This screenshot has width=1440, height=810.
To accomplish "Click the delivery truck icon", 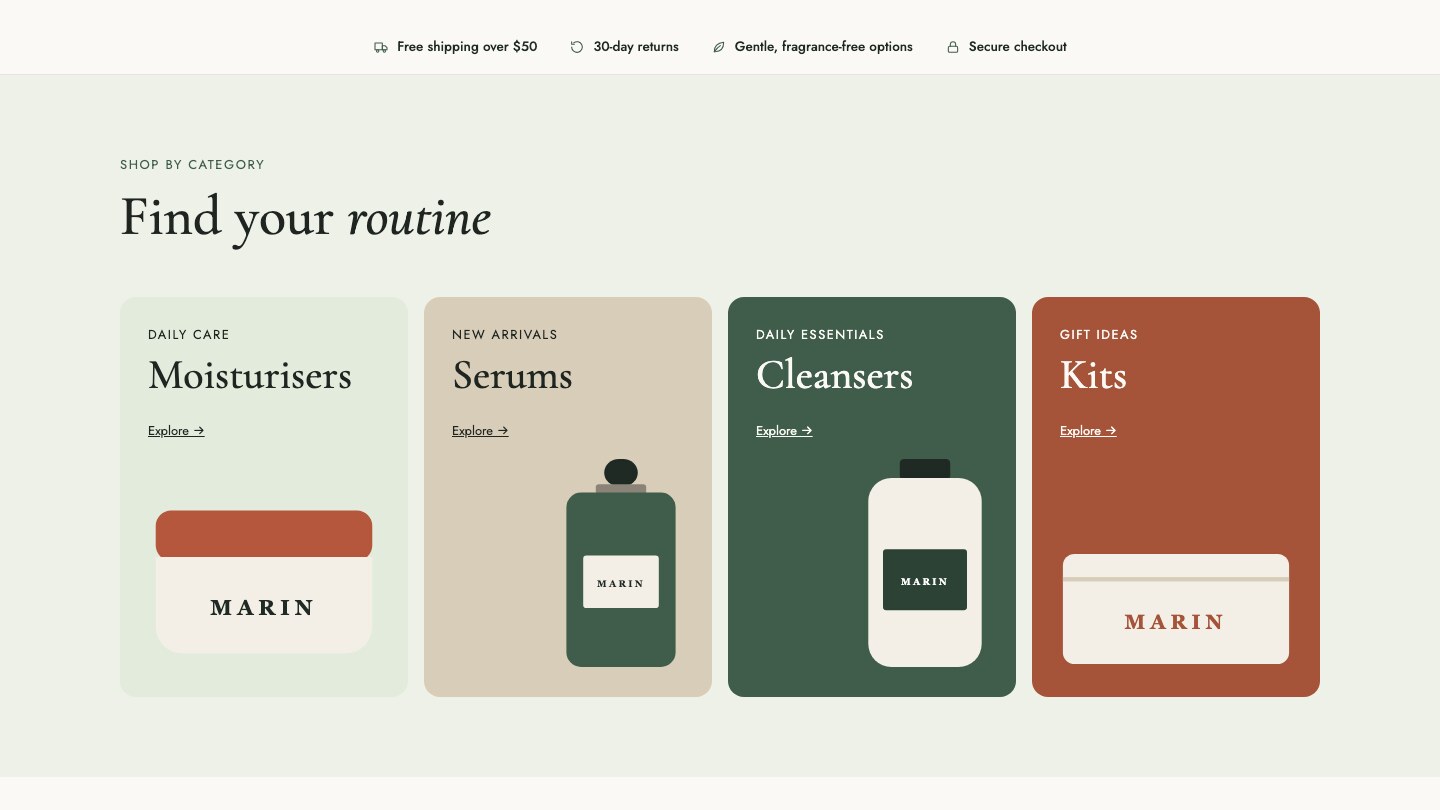I will (x=381, y=47).
